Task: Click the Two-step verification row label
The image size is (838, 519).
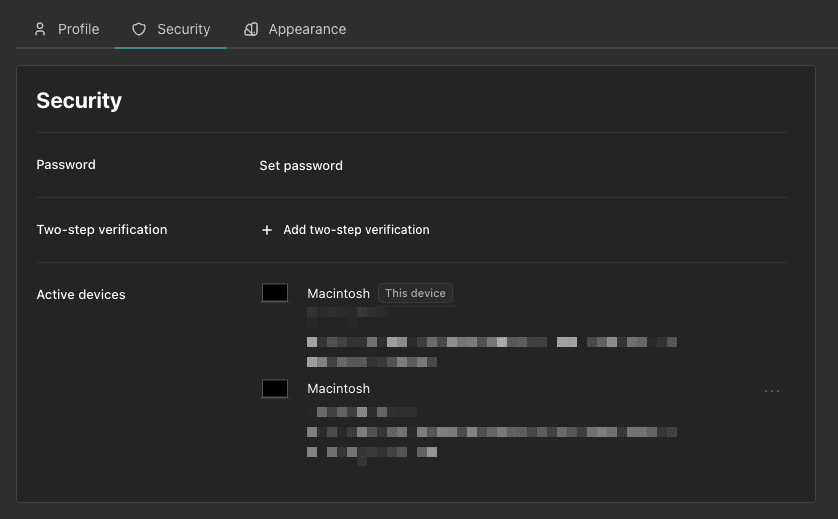Action: 102,230
